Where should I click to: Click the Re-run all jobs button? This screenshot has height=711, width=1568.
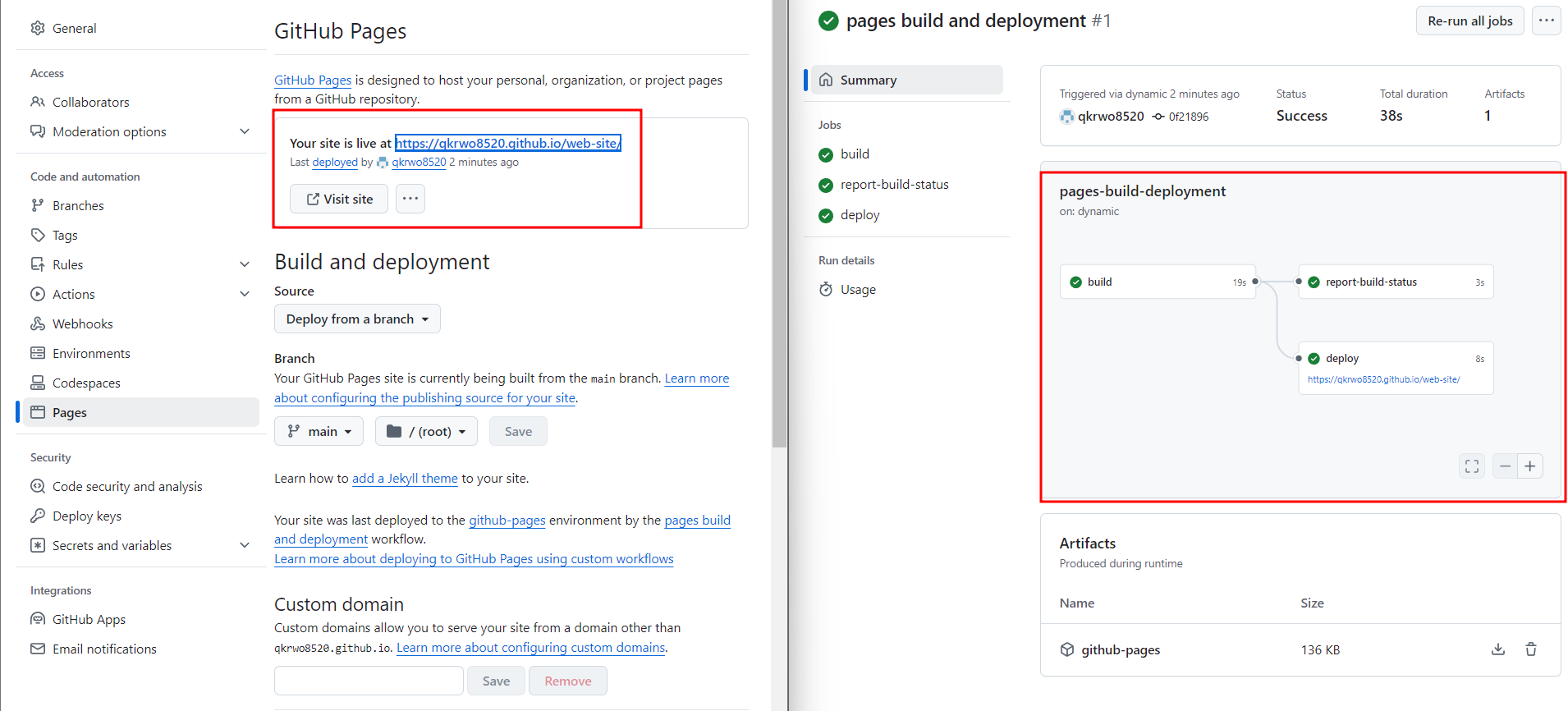coord(1469,21)
